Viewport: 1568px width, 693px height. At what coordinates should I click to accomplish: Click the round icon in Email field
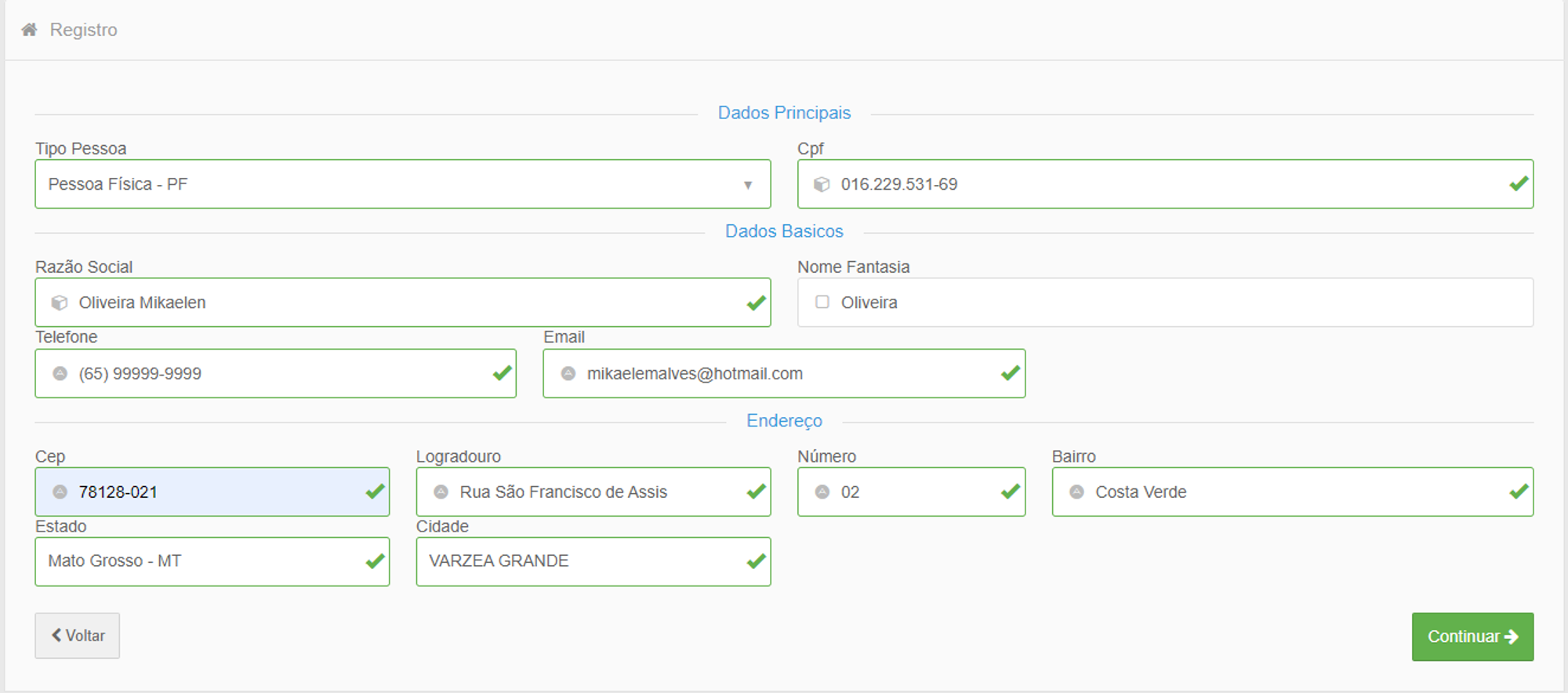[568, 374]
